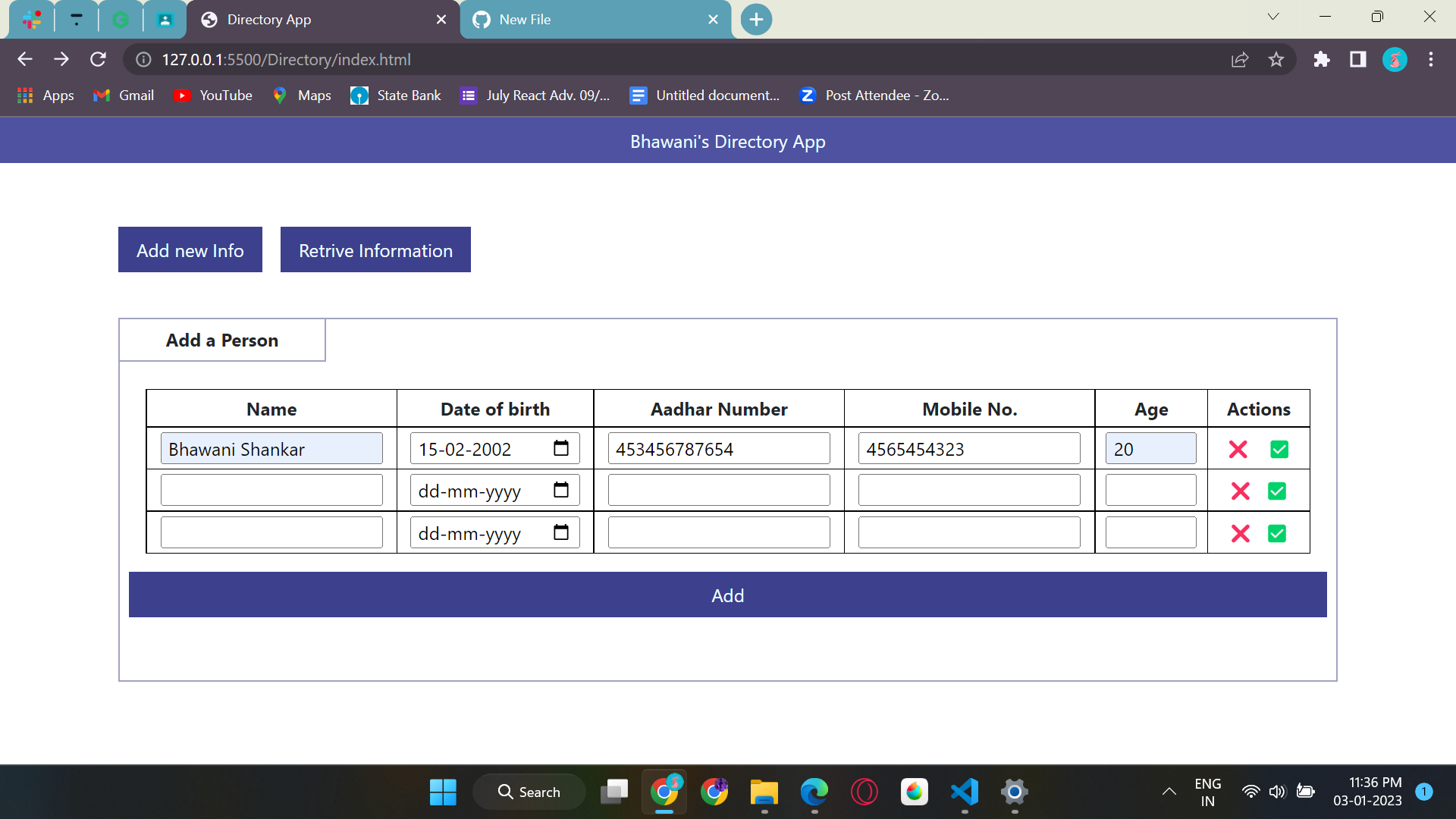Screen dimensions: 1456x819
Task: Click share page icon in address bar
Action: [x=1240, y=59]
